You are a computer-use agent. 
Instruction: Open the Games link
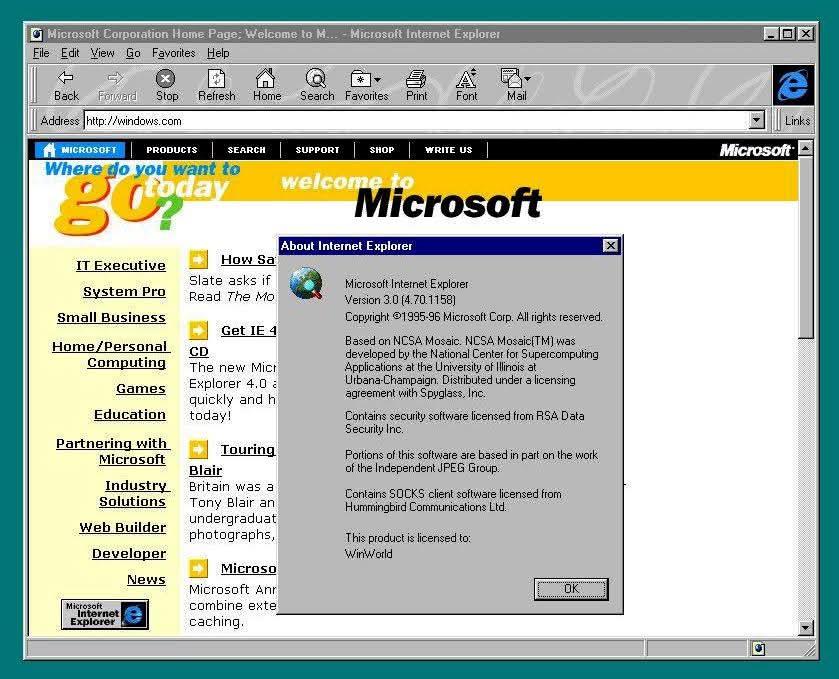tap(141, 388)
